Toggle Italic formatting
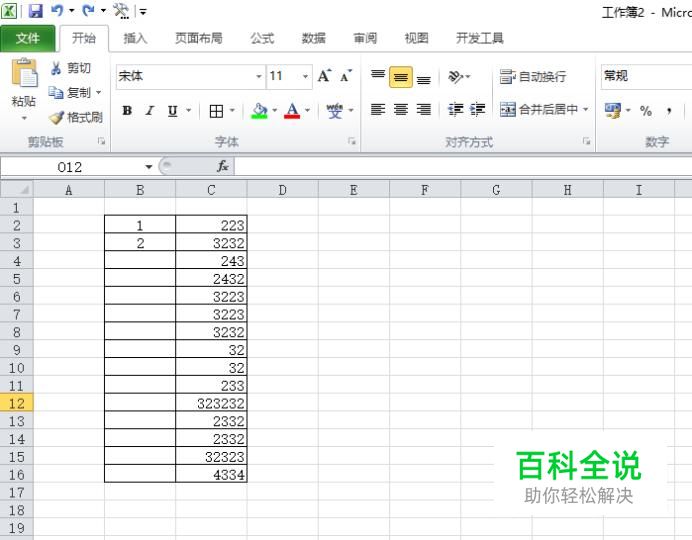Viewport: 692px width, 540px height. coord(150,111)
